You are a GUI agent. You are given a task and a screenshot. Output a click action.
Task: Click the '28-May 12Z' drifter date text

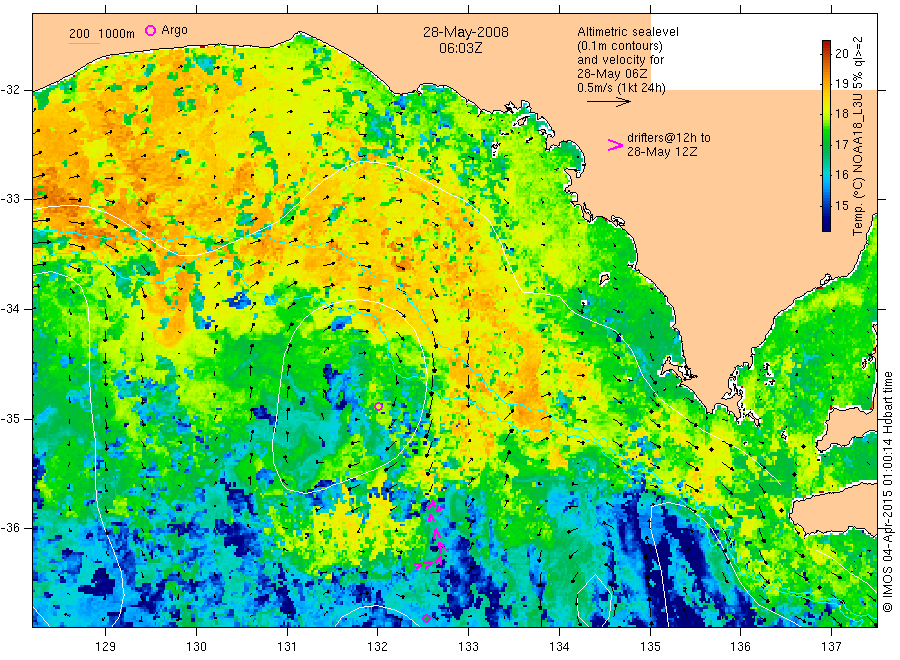pos(662,152)
